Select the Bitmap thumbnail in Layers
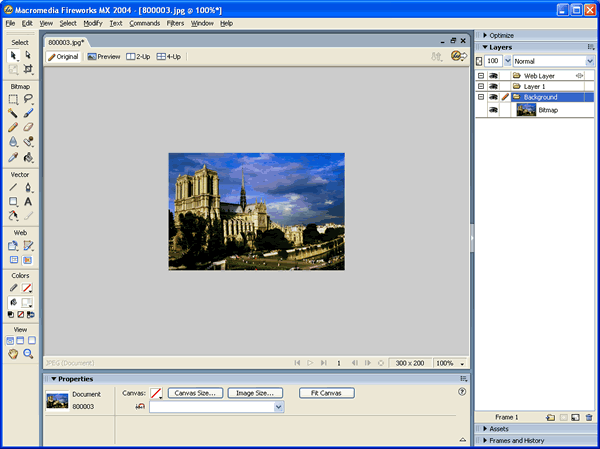 point(526,110)
